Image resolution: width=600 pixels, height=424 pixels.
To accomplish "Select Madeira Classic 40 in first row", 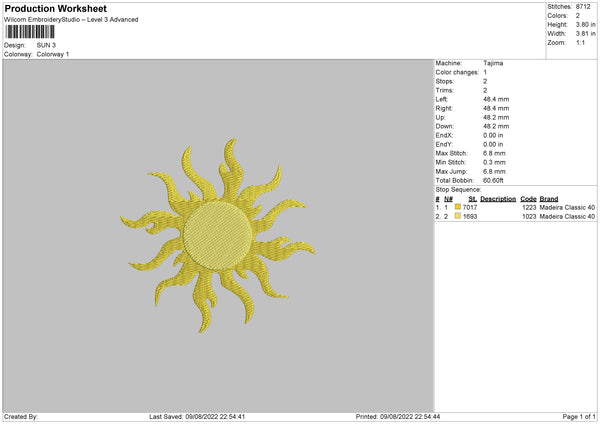I will click(x=567, y=207).
